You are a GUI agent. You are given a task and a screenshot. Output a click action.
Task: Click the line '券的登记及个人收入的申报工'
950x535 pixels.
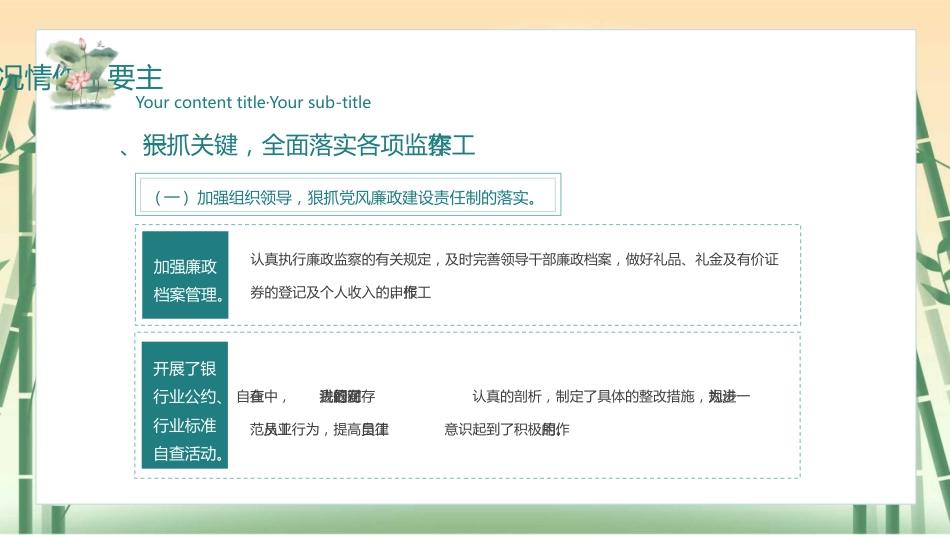coord(340,293)
